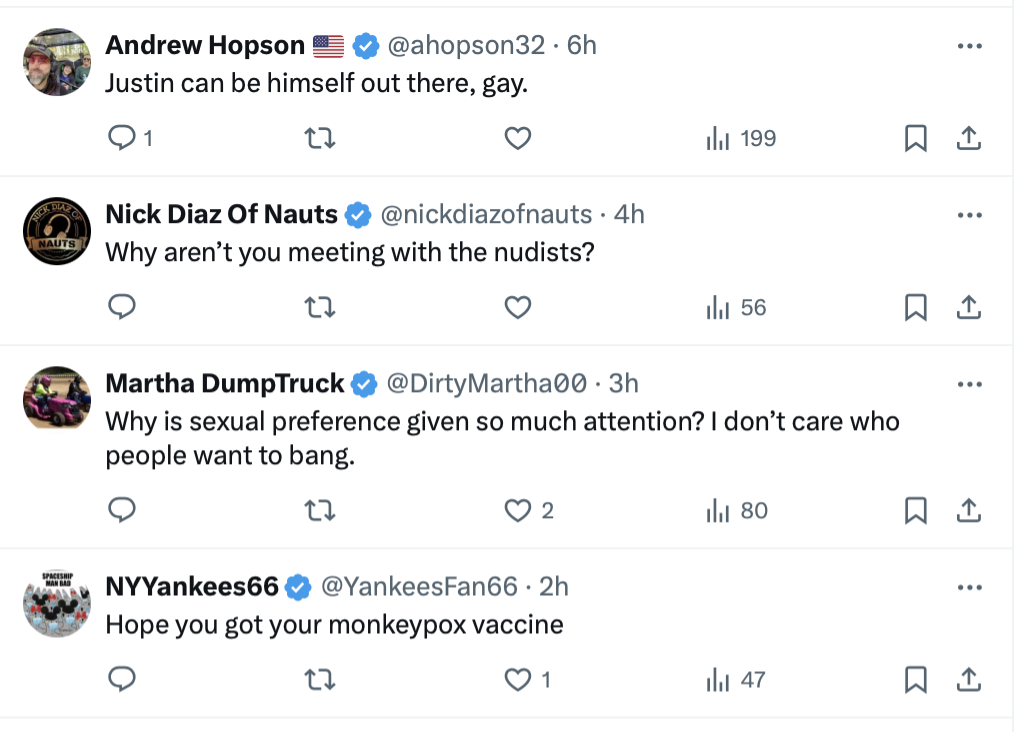View analytics for Andrew Hopson's tweet
The height and width of the screenshot is (732, 1026).
click(x=741, y=139)
